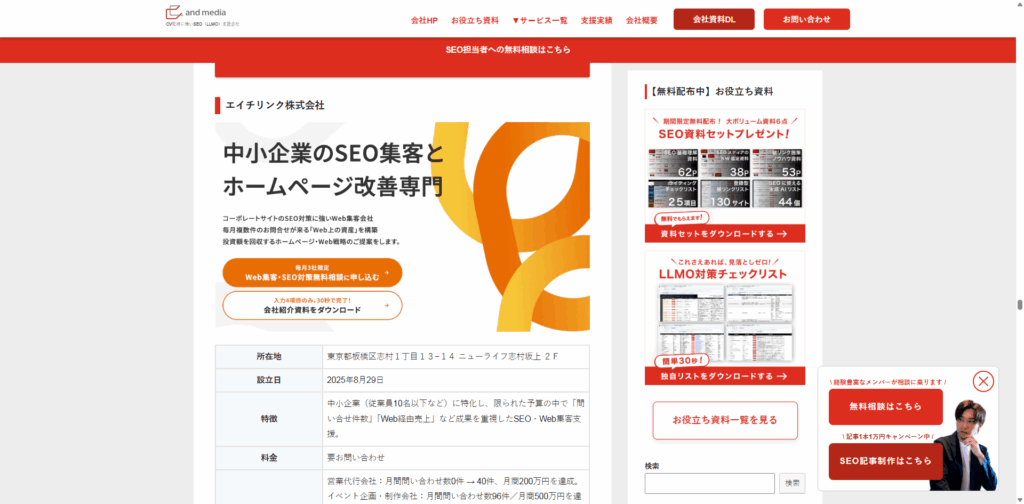Expand the ▼サービス一覧 dropdown menu
Viewport: 1024px width, 504px height.
click(x=539, y=20)
